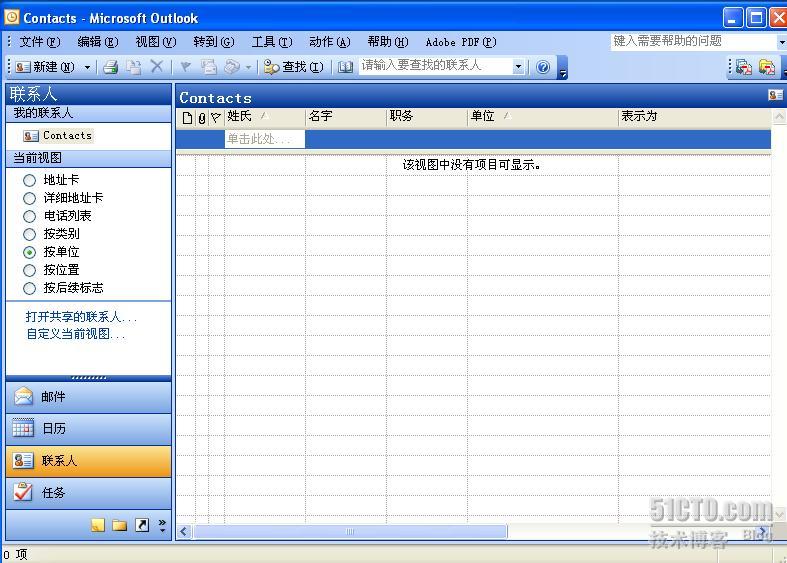Open the 帮助(H) menu
The width and height of the screenshot is (787, 563).
(x=388, y=42)
